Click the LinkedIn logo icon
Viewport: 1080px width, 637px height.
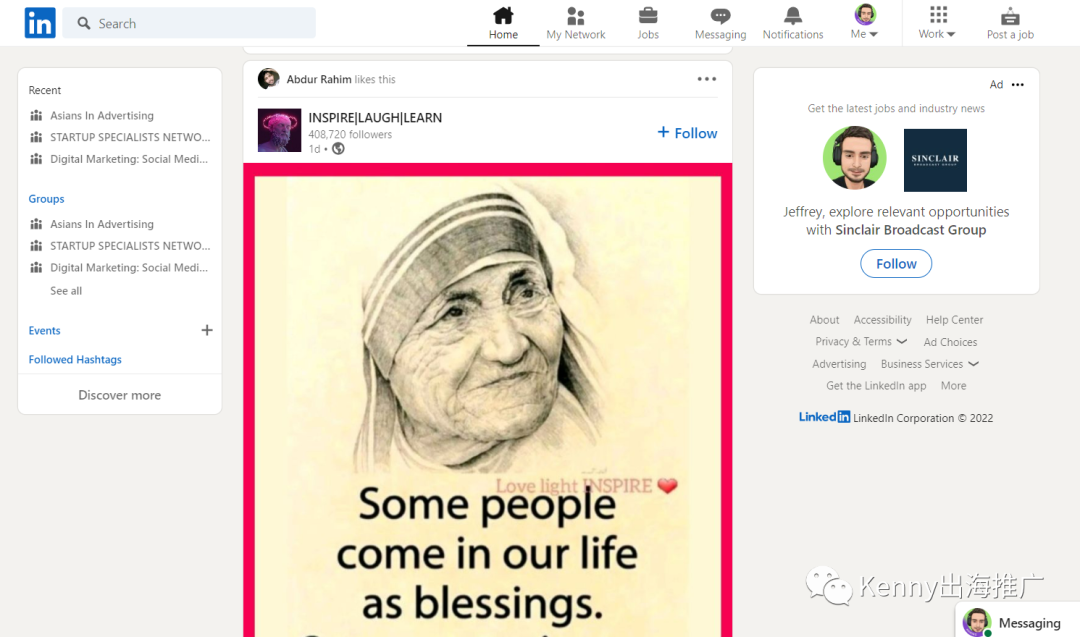40,23
